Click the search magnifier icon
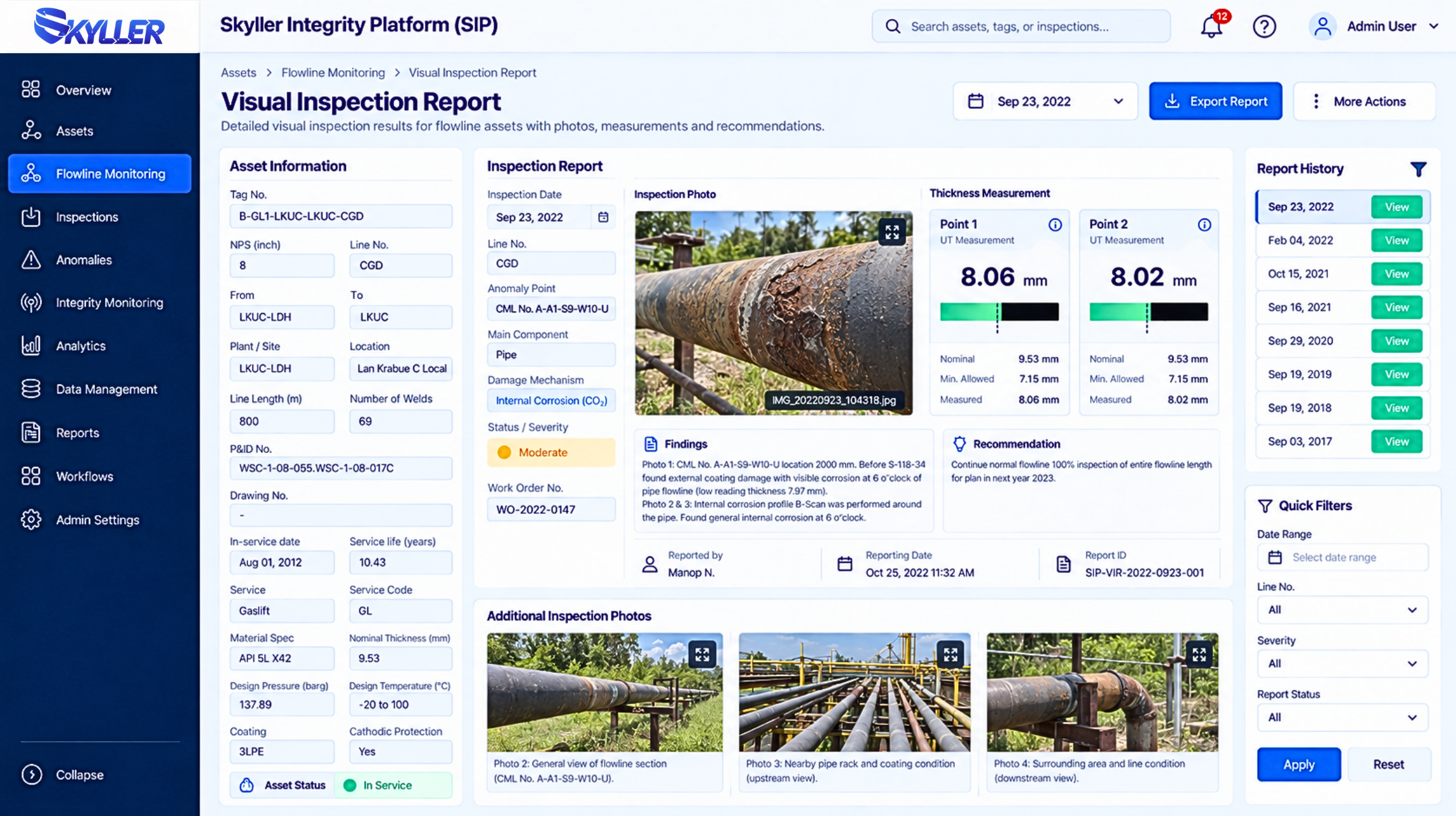The height and width of the screenshot is (816, 1456). click(893, 27)
